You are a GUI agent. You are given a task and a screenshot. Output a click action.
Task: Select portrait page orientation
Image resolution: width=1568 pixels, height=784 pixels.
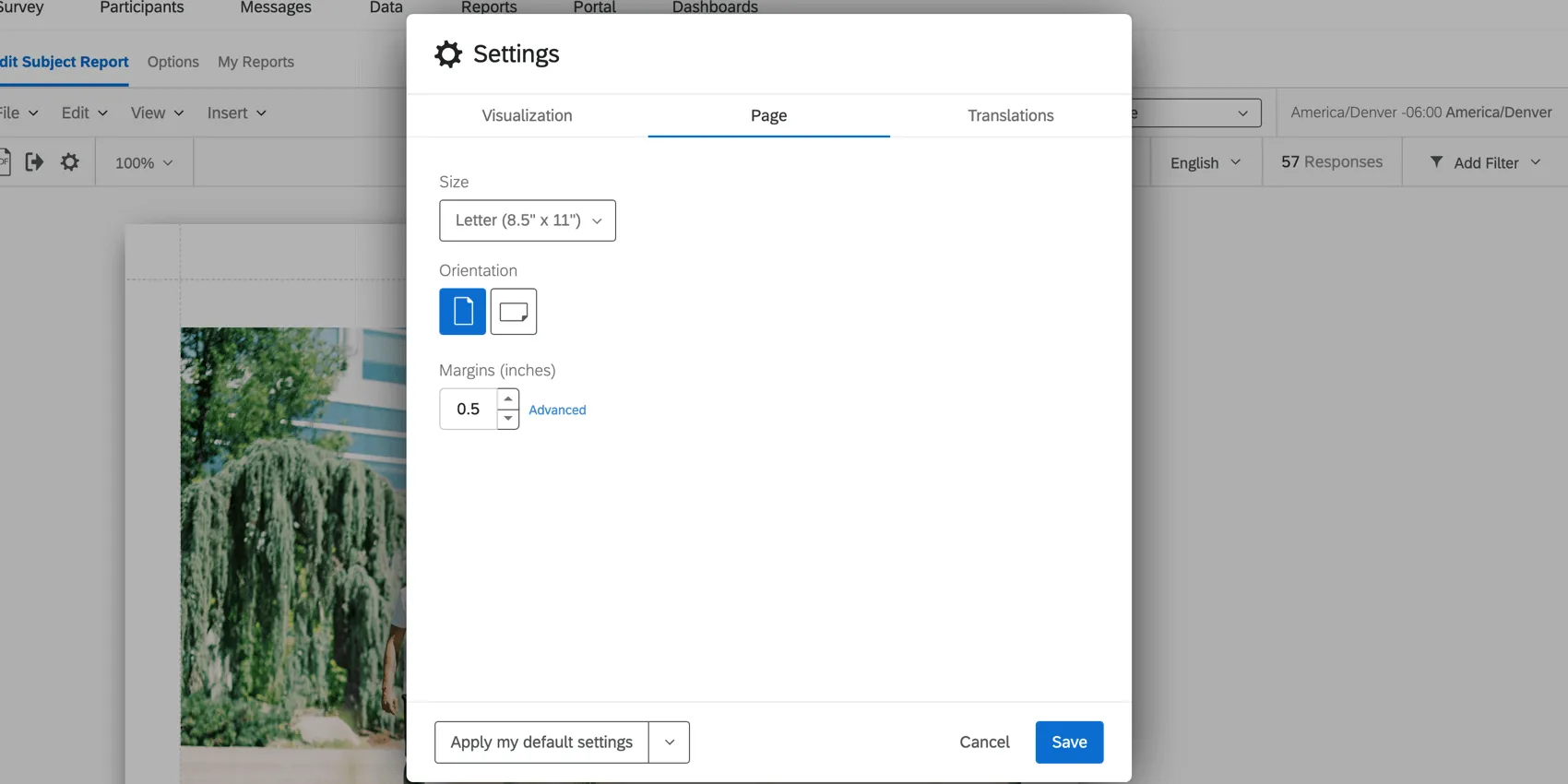[x=462, y=312]
